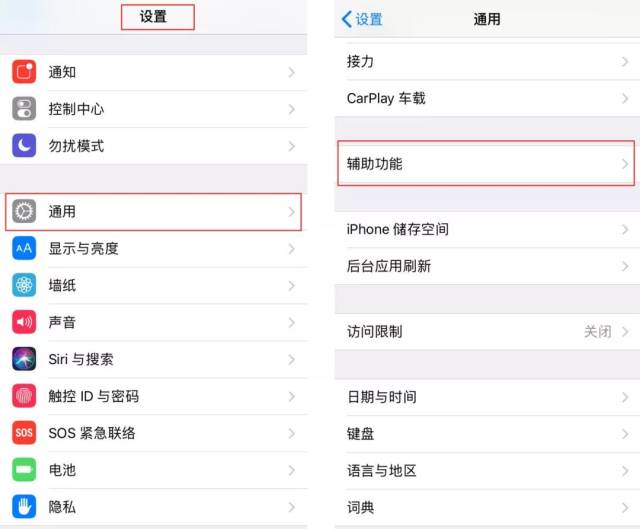Open the 辅助功能 accessibility row

coord(486,163)
